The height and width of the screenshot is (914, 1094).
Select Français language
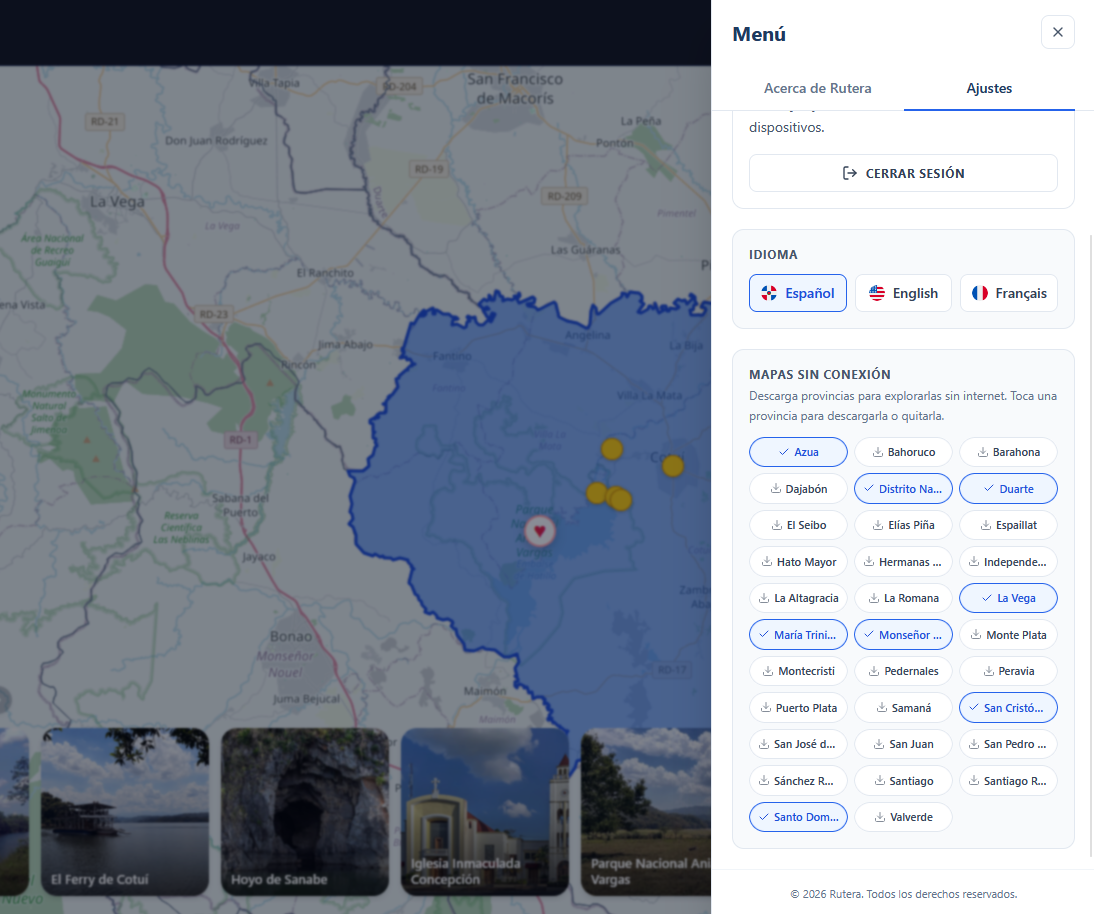[x=1008, y=293]
